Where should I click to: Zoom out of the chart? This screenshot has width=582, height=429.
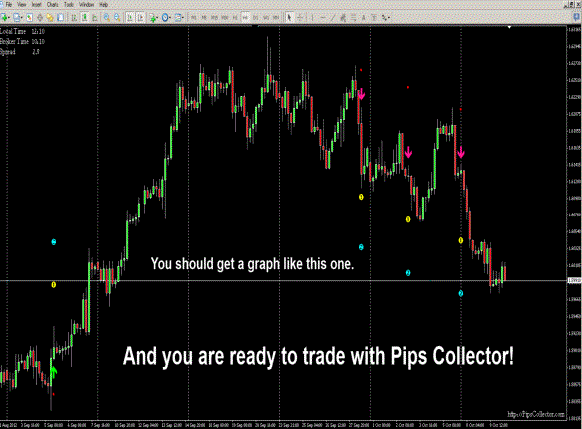(117, 17)
